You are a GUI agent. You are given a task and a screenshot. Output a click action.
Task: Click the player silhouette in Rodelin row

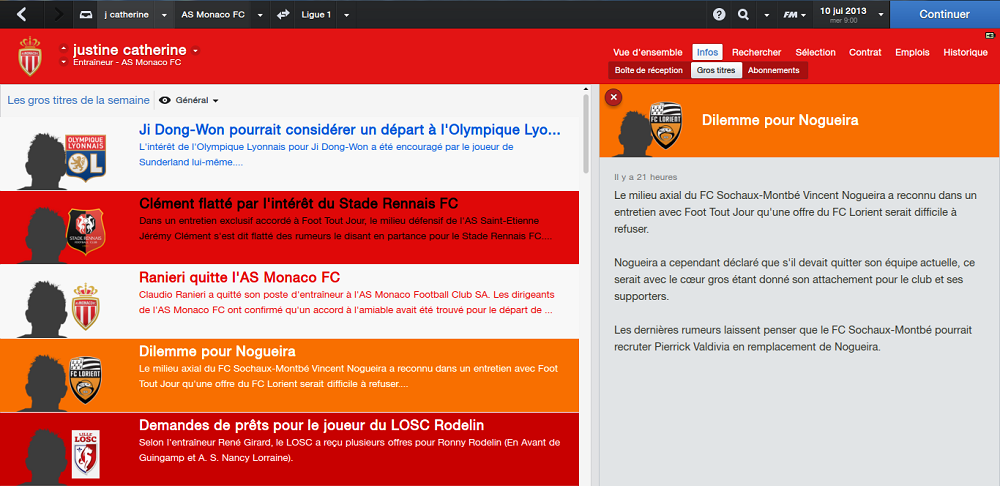(42, 456)
